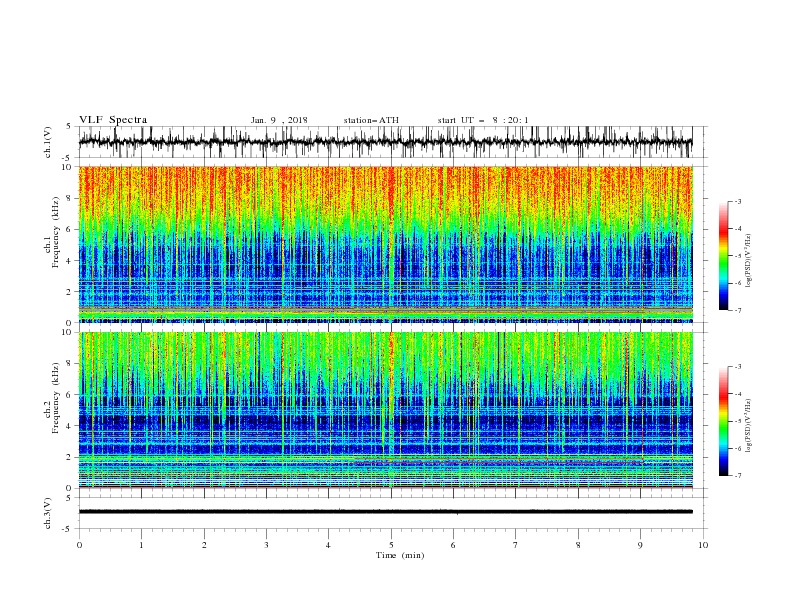Click time axis tick label "10"
This screenshot has height=612, width=792.
[703, 545]
